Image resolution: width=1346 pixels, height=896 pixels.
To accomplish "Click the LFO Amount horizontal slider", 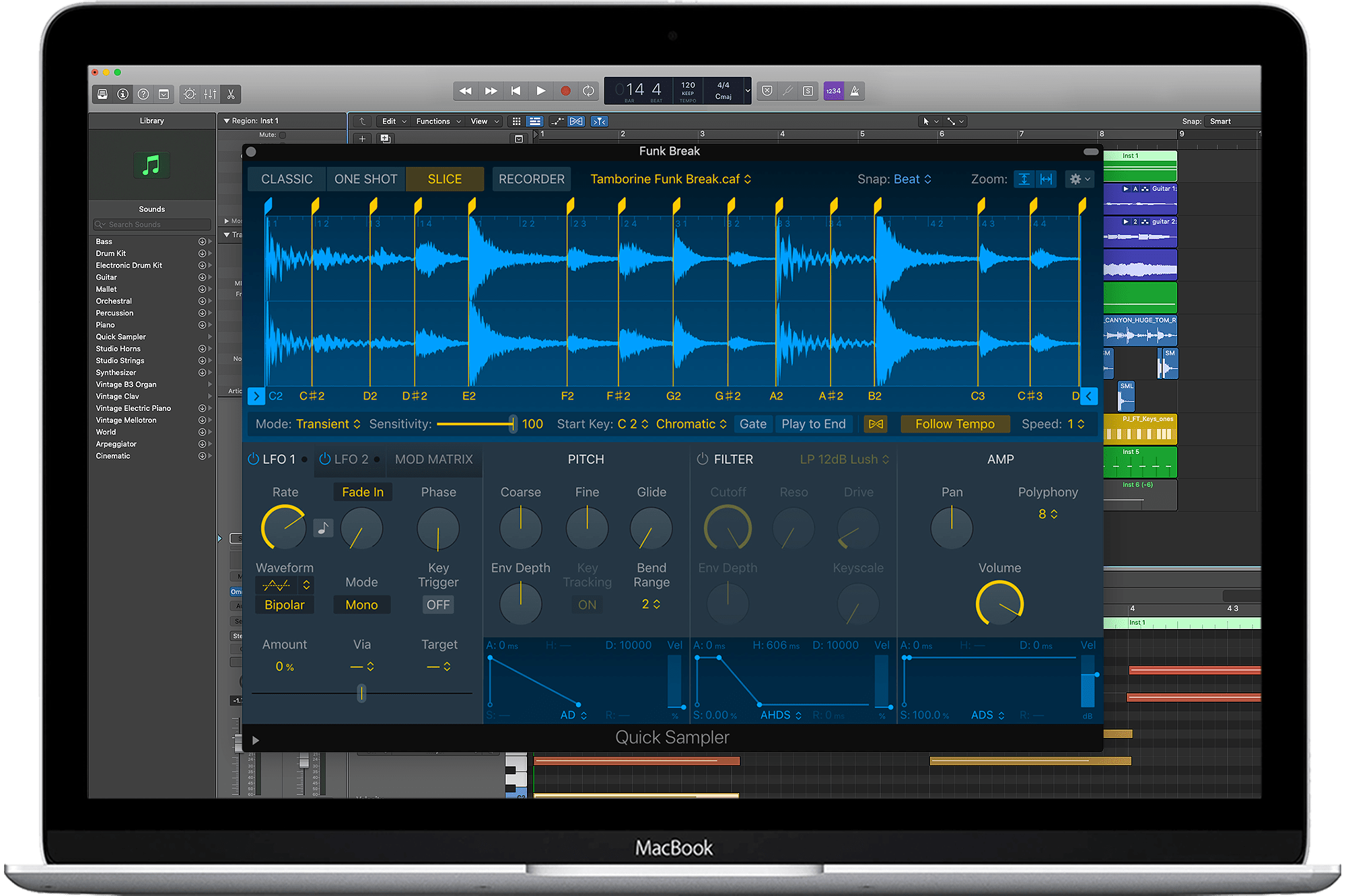I will 361,693.
